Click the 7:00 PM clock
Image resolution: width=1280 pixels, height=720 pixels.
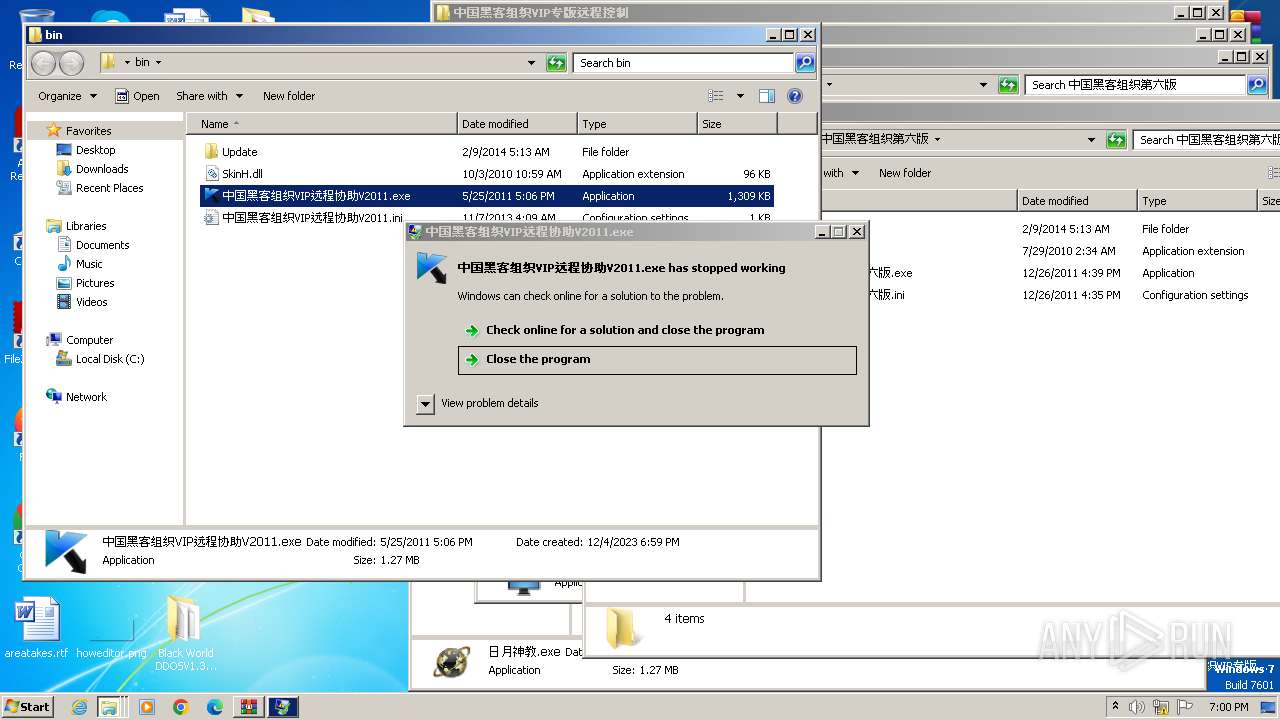1228,707
